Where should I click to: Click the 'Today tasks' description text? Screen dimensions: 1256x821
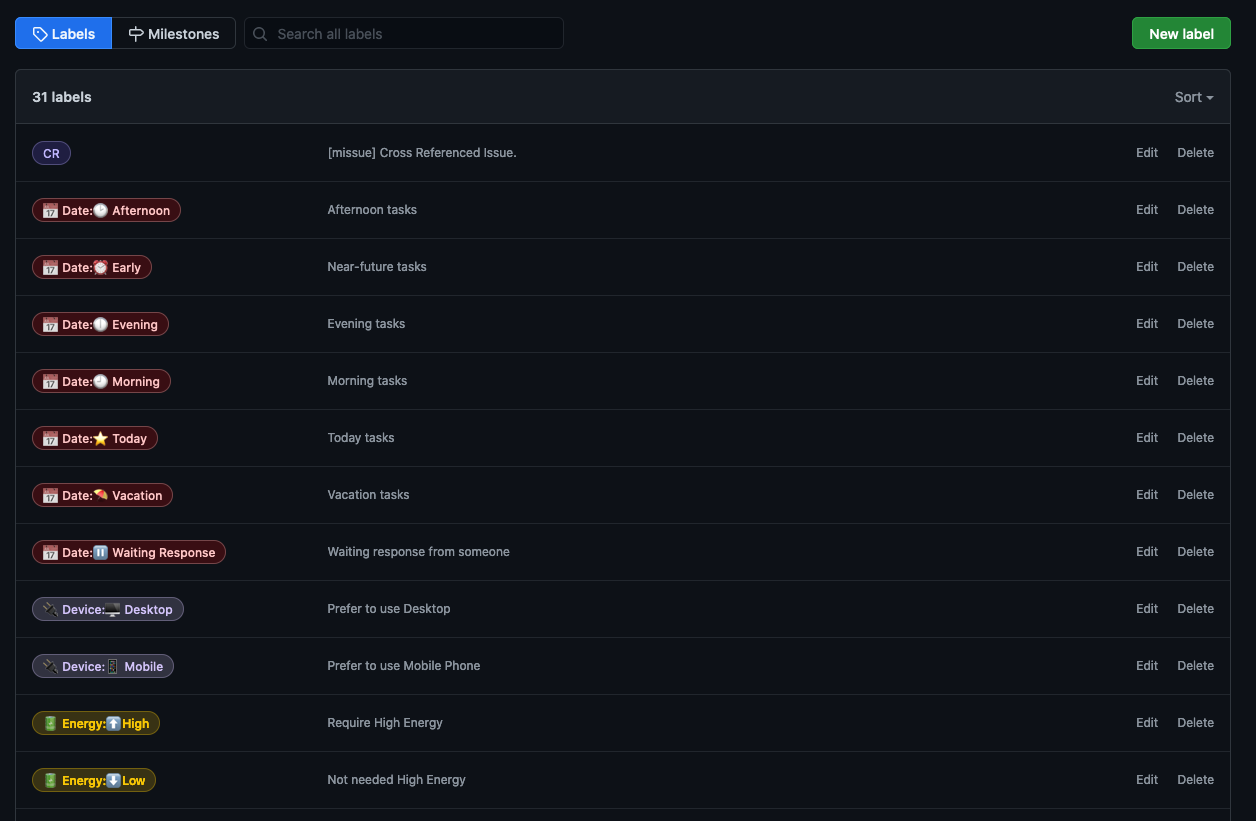coord(361,438)
